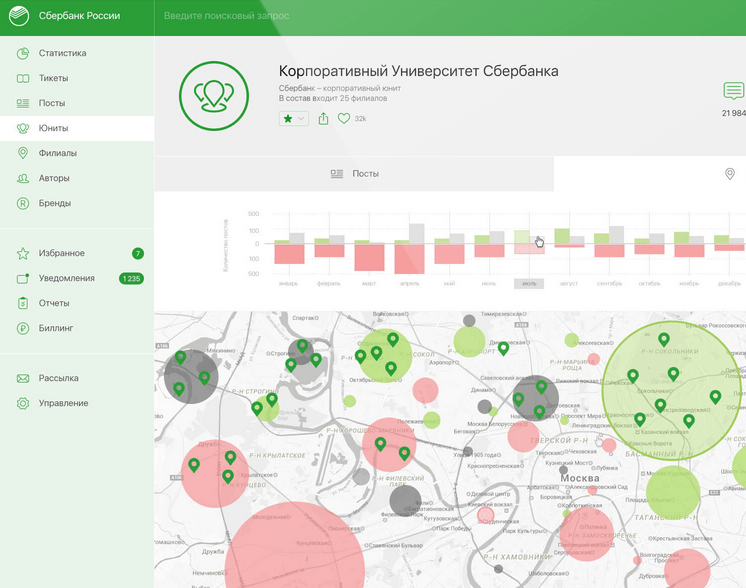Click the Уведомления badge showing 1235
Screen dimensions: 746x588
[x=131, y=279]
